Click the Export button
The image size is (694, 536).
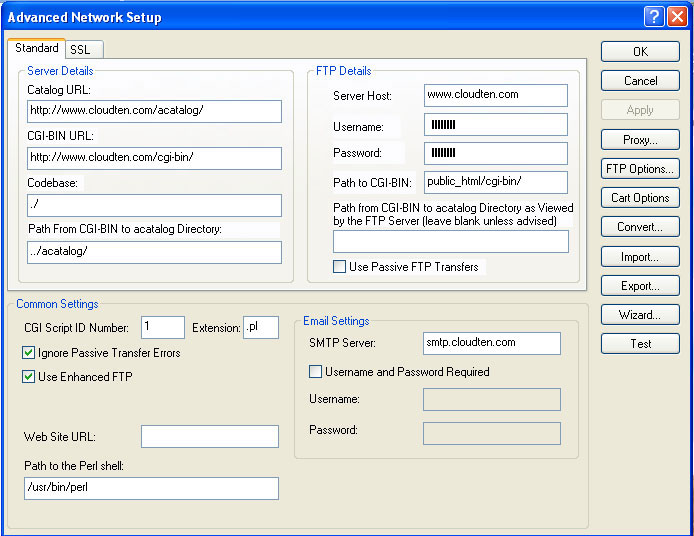tap(640, 286)
